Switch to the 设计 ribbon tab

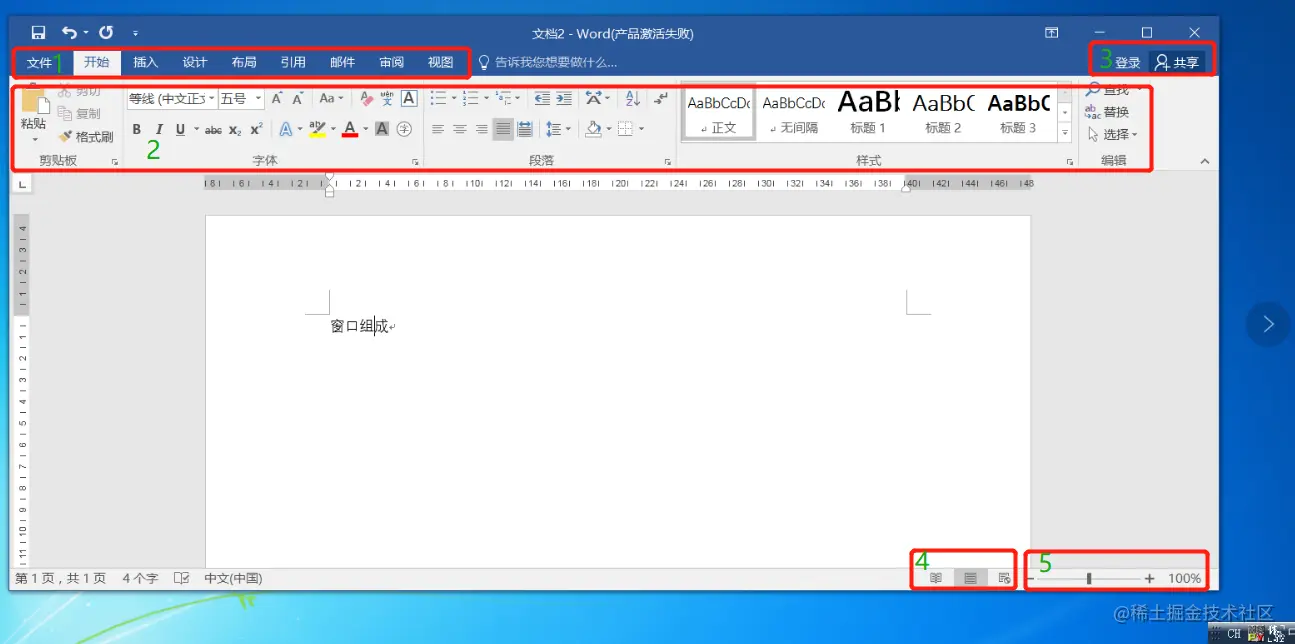195,63
